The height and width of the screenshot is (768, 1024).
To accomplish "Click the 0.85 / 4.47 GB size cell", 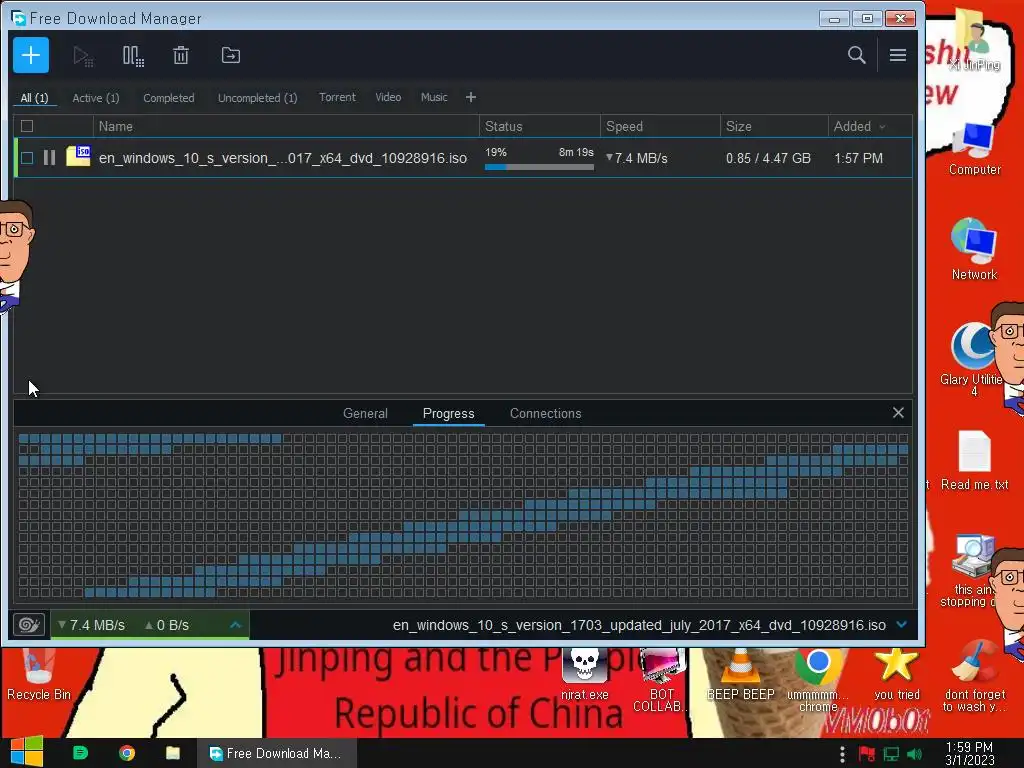I will coord(768,158).
